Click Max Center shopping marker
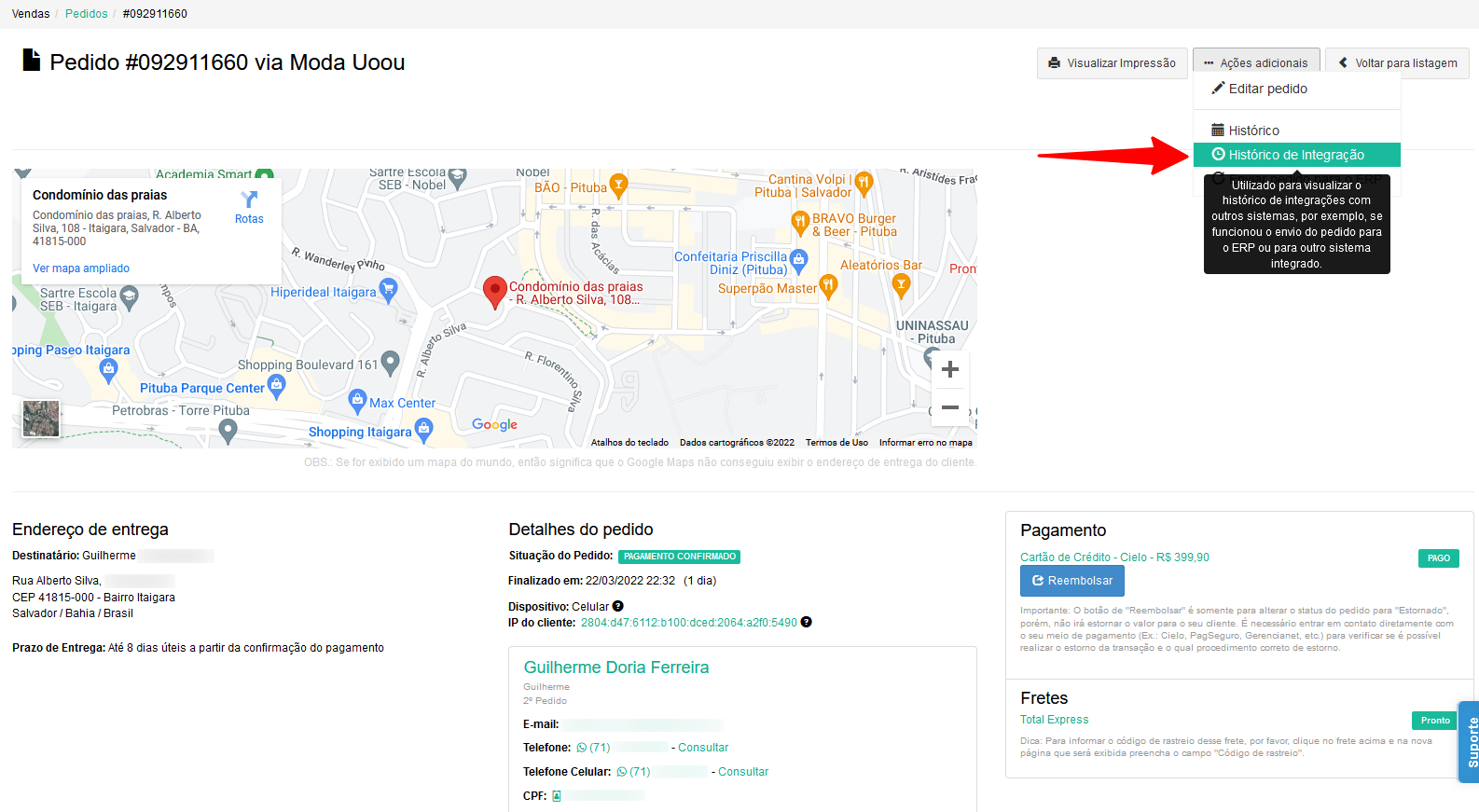Image resolution: width=1479 pixels, height=812 pixels. tap(357, 402)
